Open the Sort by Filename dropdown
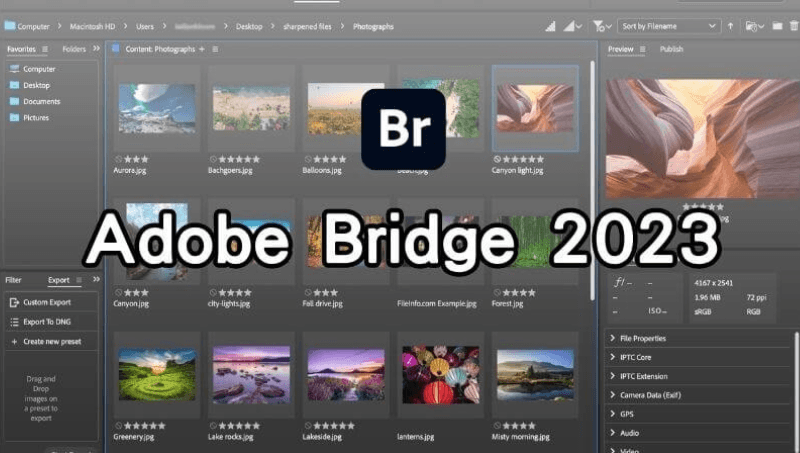Viewport: 800px width, 453px height. pyautogui.click(x=669, y=26)
